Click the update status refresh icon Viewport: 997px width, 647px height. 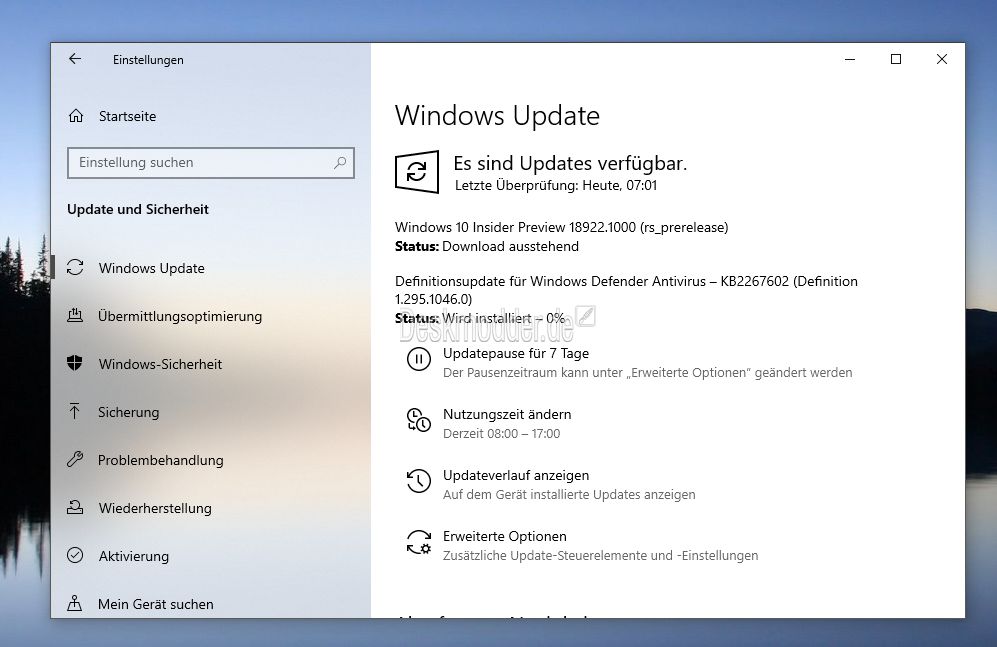pos(417,172)
